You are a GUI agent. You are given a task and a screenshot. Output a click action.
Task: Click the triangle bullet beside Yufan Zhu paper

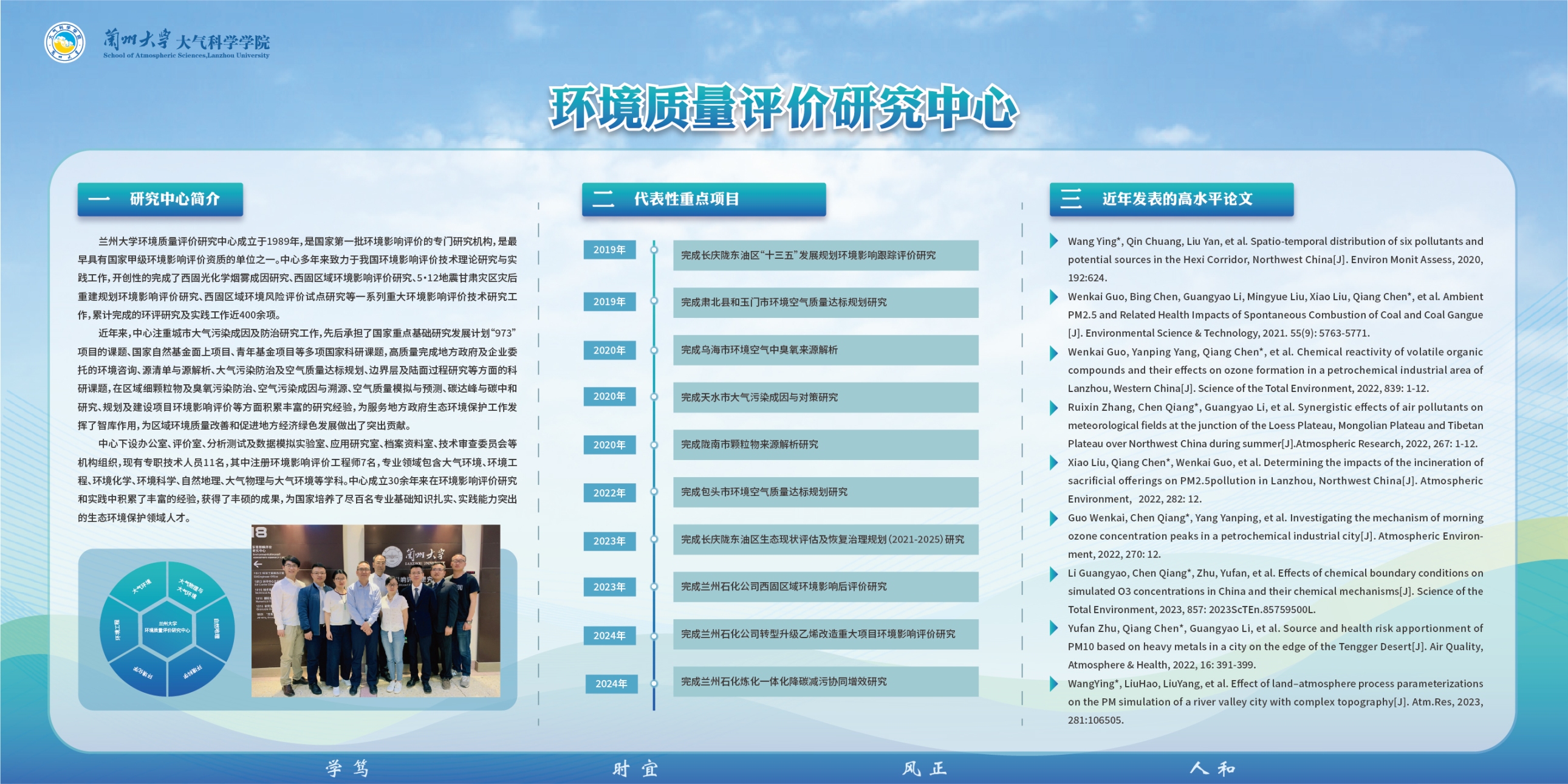[x=1053, y=628]
